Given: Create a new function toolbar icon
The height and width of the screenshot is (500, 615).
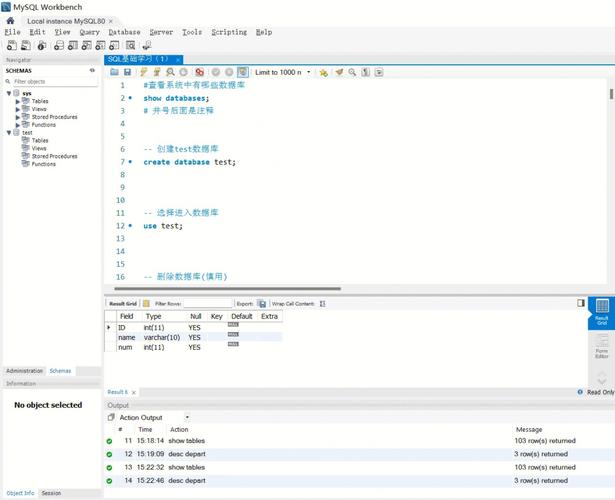Looking at the screenshot, I should [114, 45].
